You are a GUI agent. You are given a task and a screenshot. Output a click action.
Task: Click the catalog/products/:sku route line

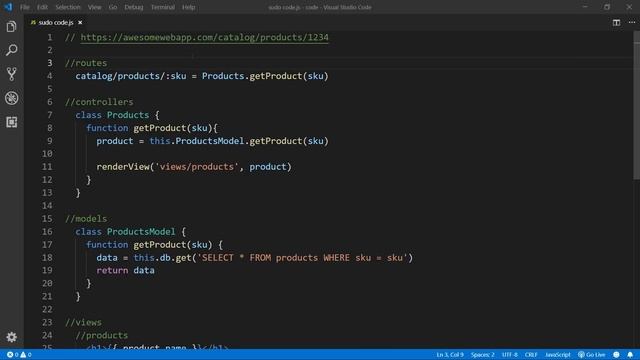click(x=202, y=76)
